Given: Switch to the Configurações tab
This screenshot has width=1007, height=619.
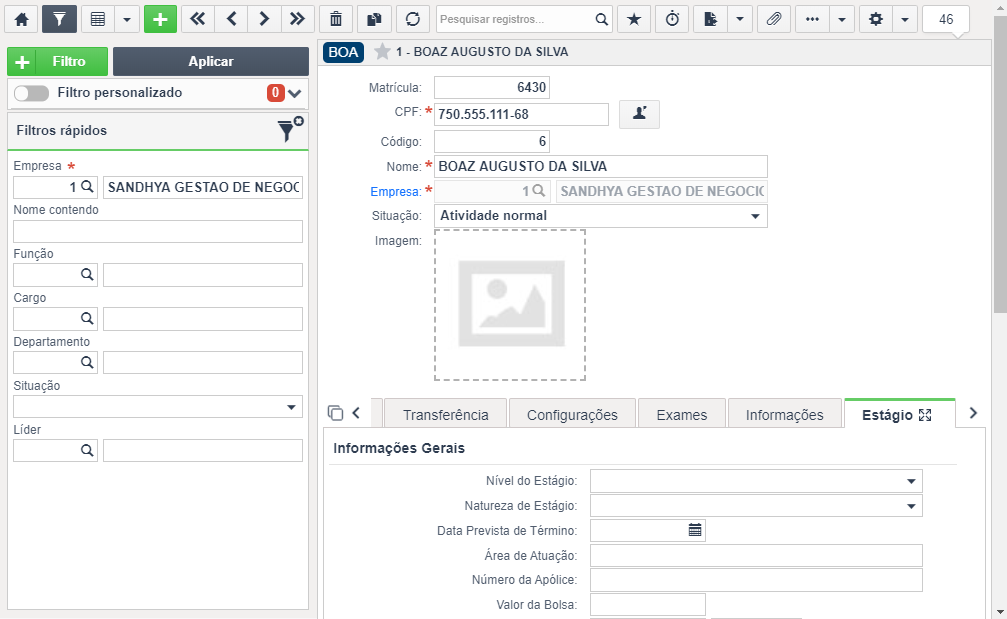Looking at the screenshot, I should [x=572, y=415].
